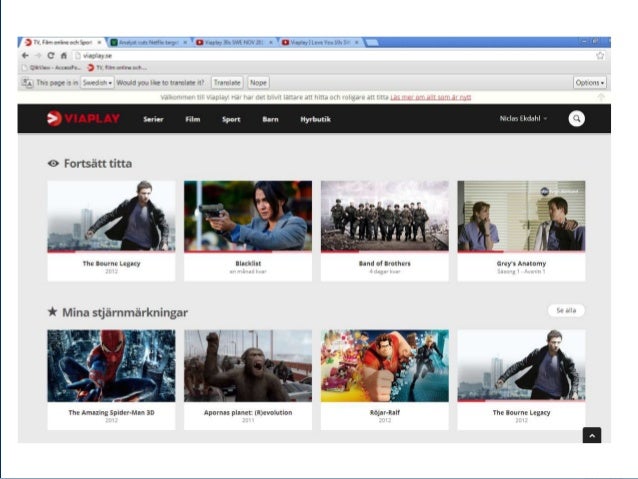Screen dimensions: 638x479
Task: Open the Band of Brothers thumbnail
Action: click(385, 216)
